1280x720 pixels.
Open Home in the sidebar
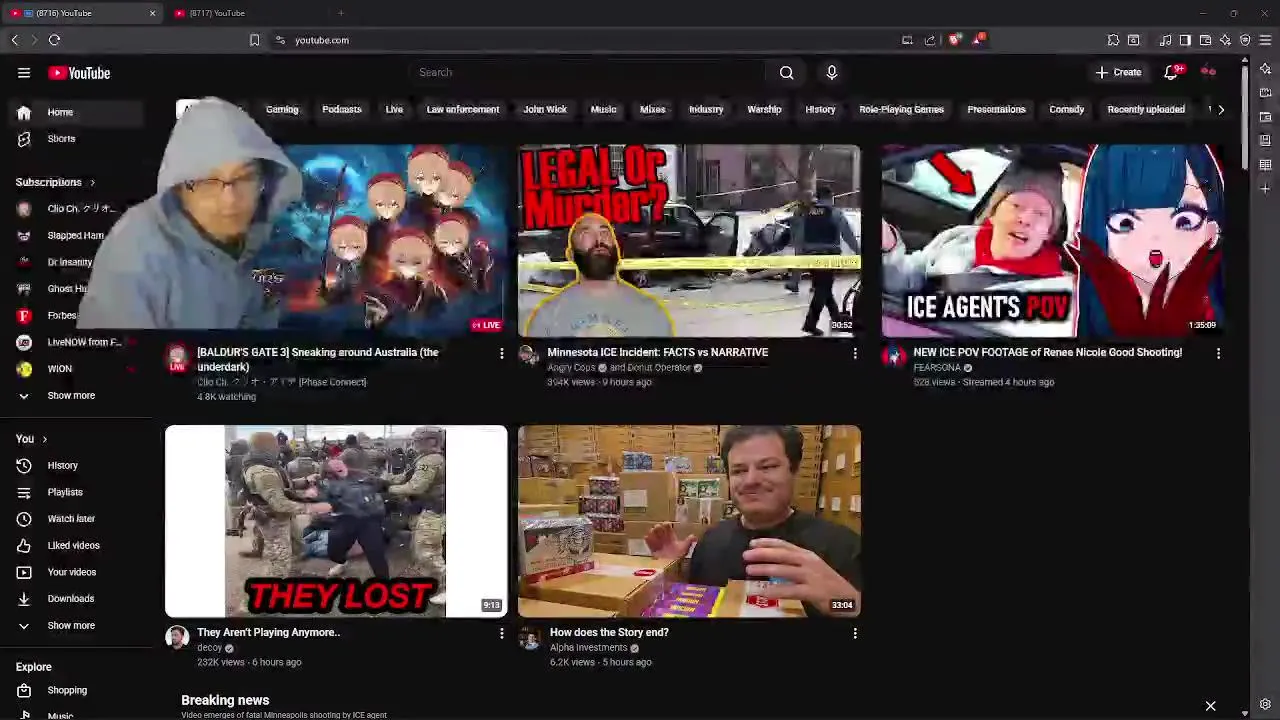77,112
